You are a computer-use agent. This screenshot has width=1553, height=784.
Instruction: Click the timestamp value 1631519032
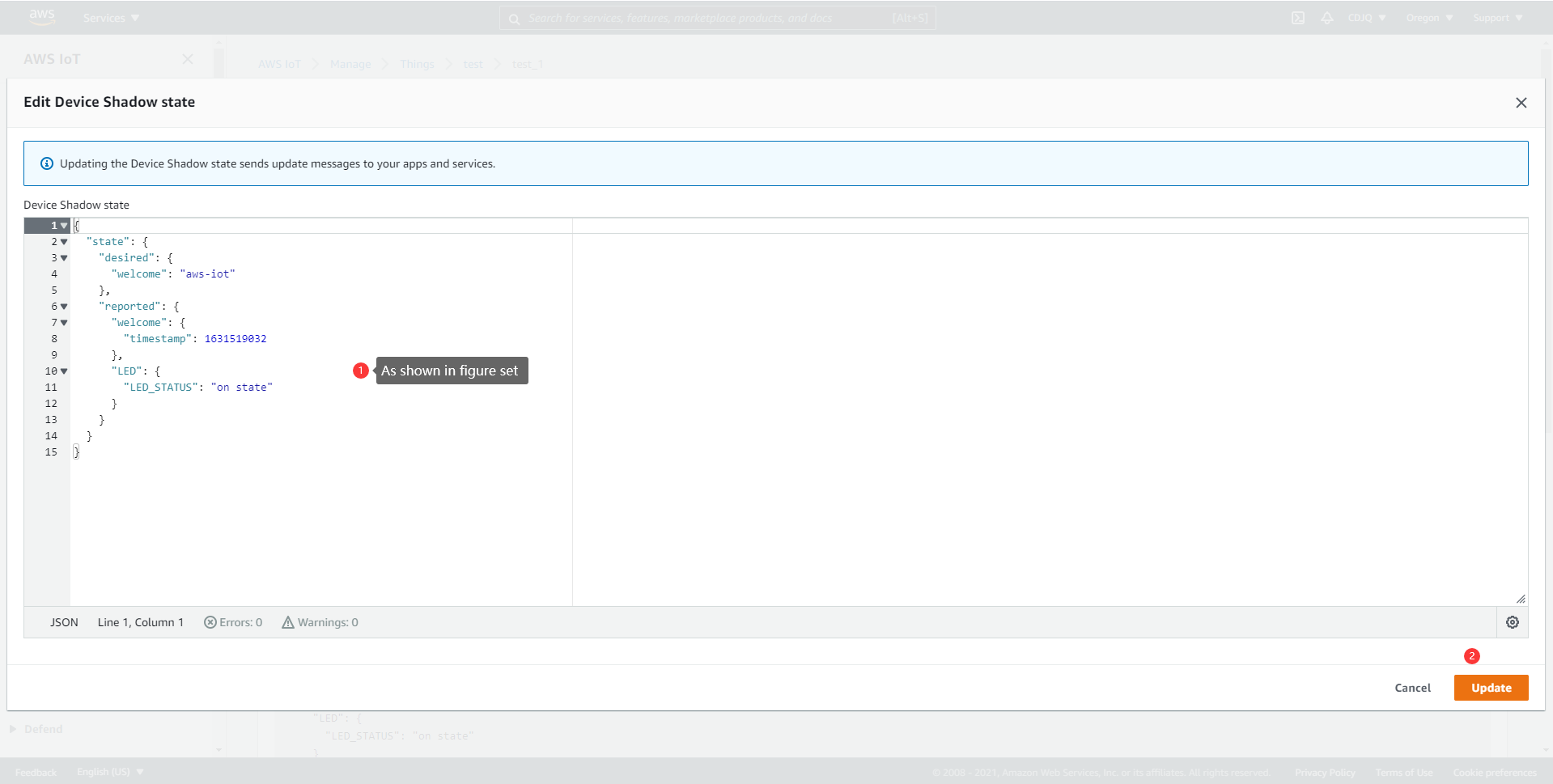[x=235, y=339]
